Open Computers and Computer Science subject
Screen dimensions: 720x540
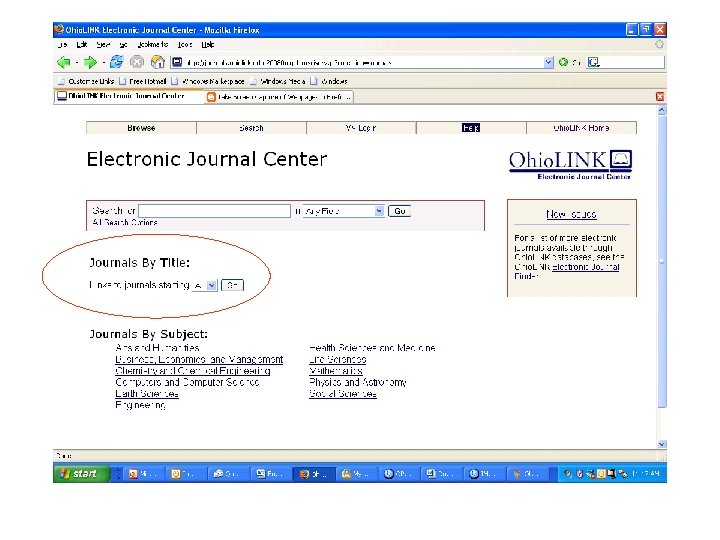[187, 382]
